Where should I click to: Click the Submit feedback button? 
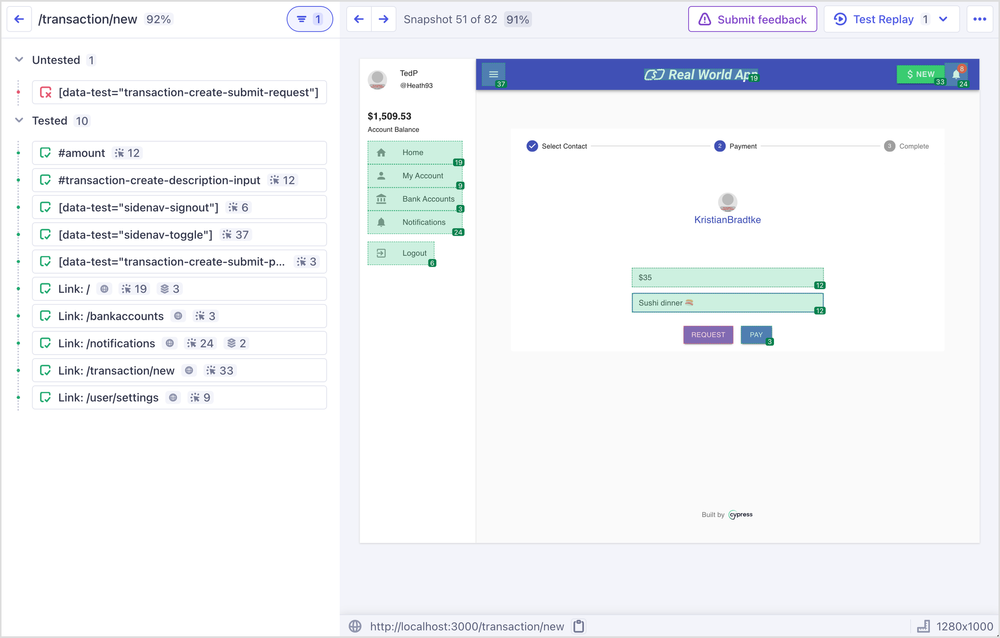pos(752,19)
